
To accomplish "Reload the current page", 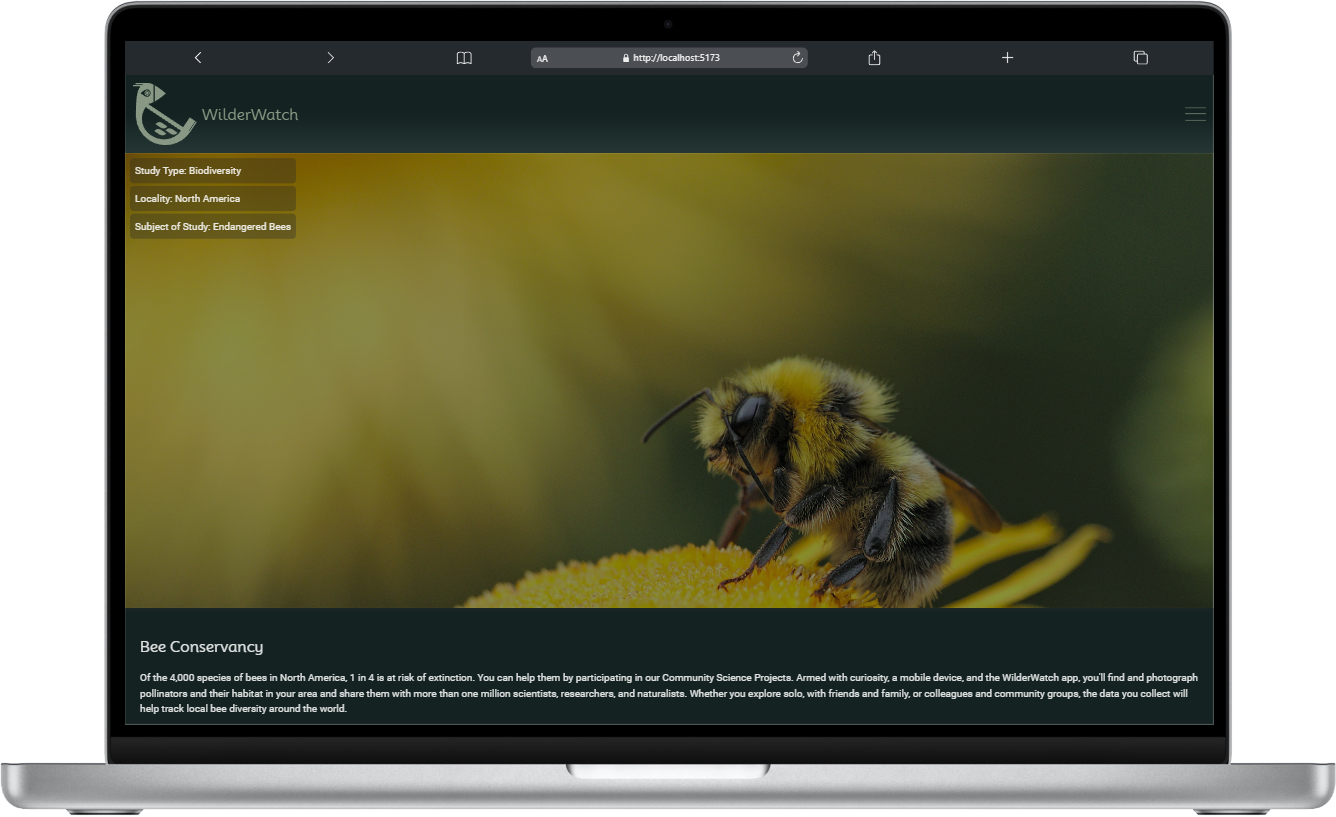I will (797, 57).
